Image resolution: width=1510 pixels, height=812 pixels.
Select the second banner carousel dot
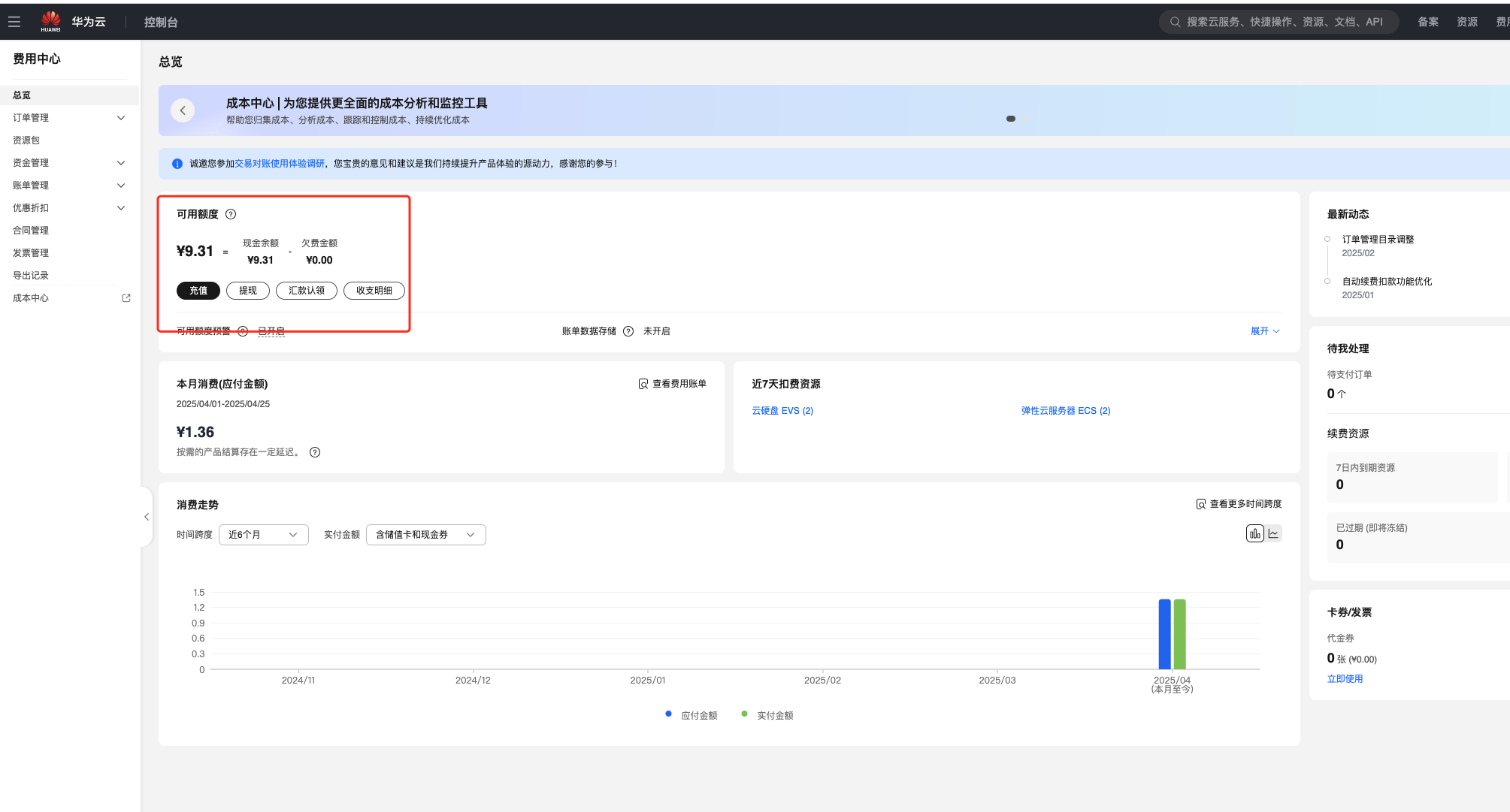click(1025, 119)
